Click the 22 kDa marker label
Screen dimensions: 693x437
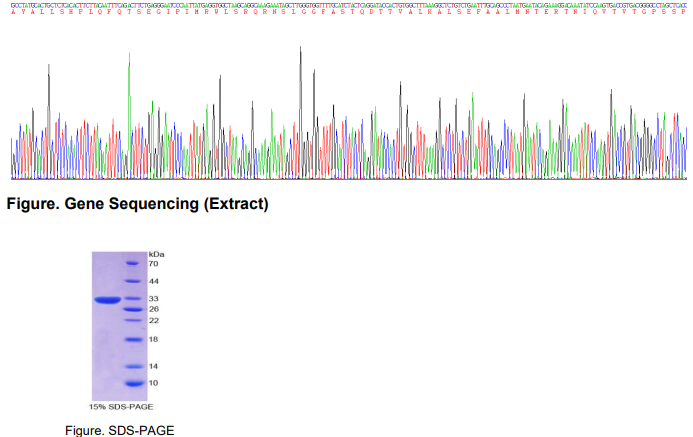tap(154, 321)
